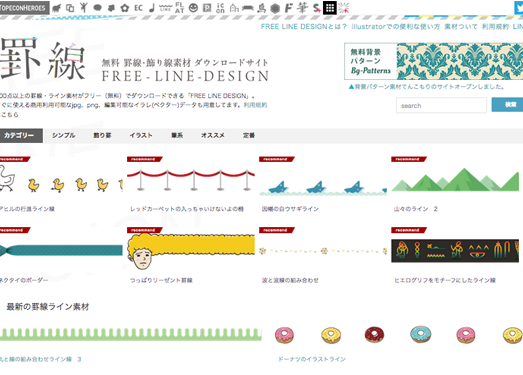Click the human figure silhouette icon
The image size is (523, 375).
pos(84,8)
